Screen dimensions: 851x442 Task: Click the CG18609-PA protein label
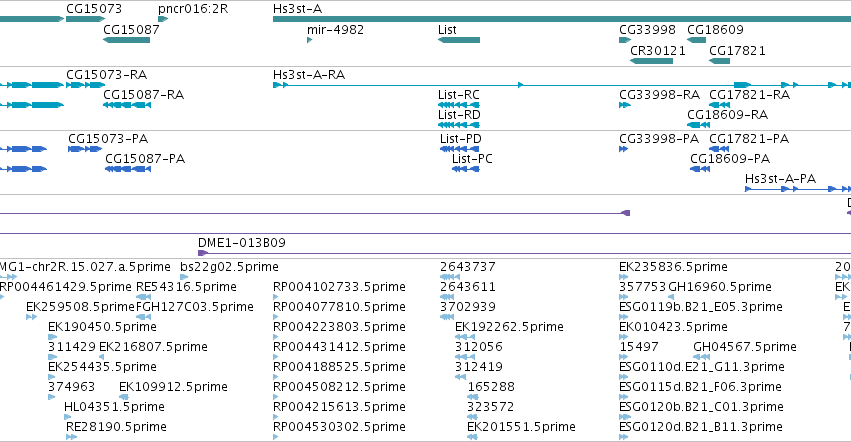(x=730, y=159)
